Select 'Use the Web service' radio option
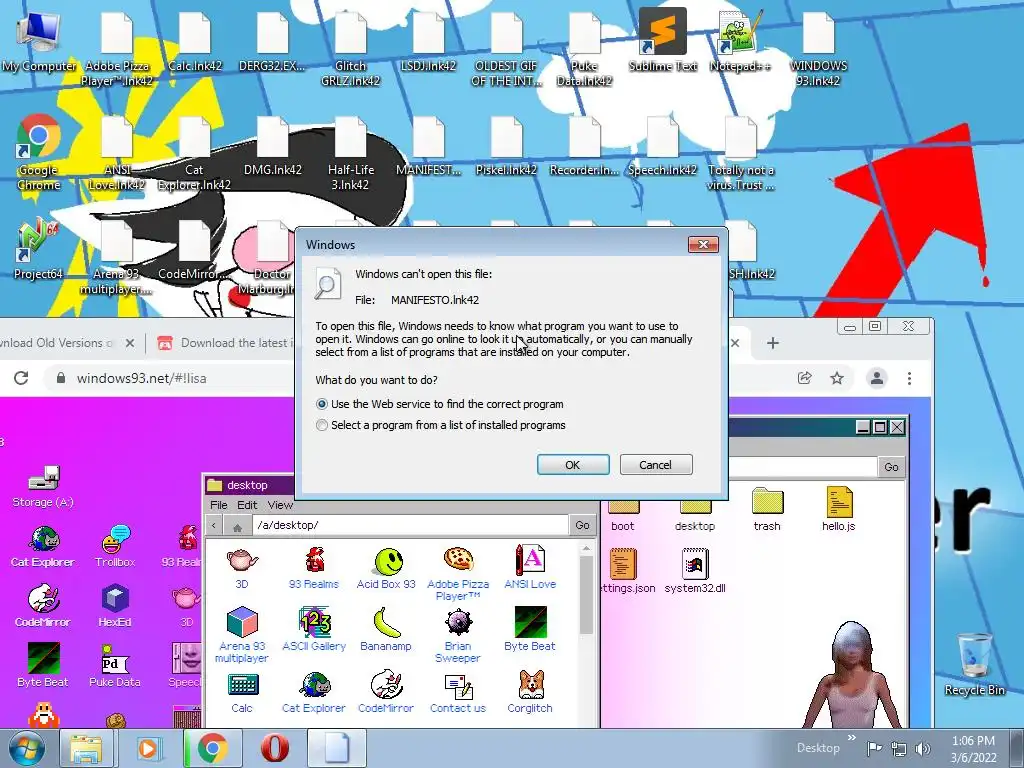 321,404
